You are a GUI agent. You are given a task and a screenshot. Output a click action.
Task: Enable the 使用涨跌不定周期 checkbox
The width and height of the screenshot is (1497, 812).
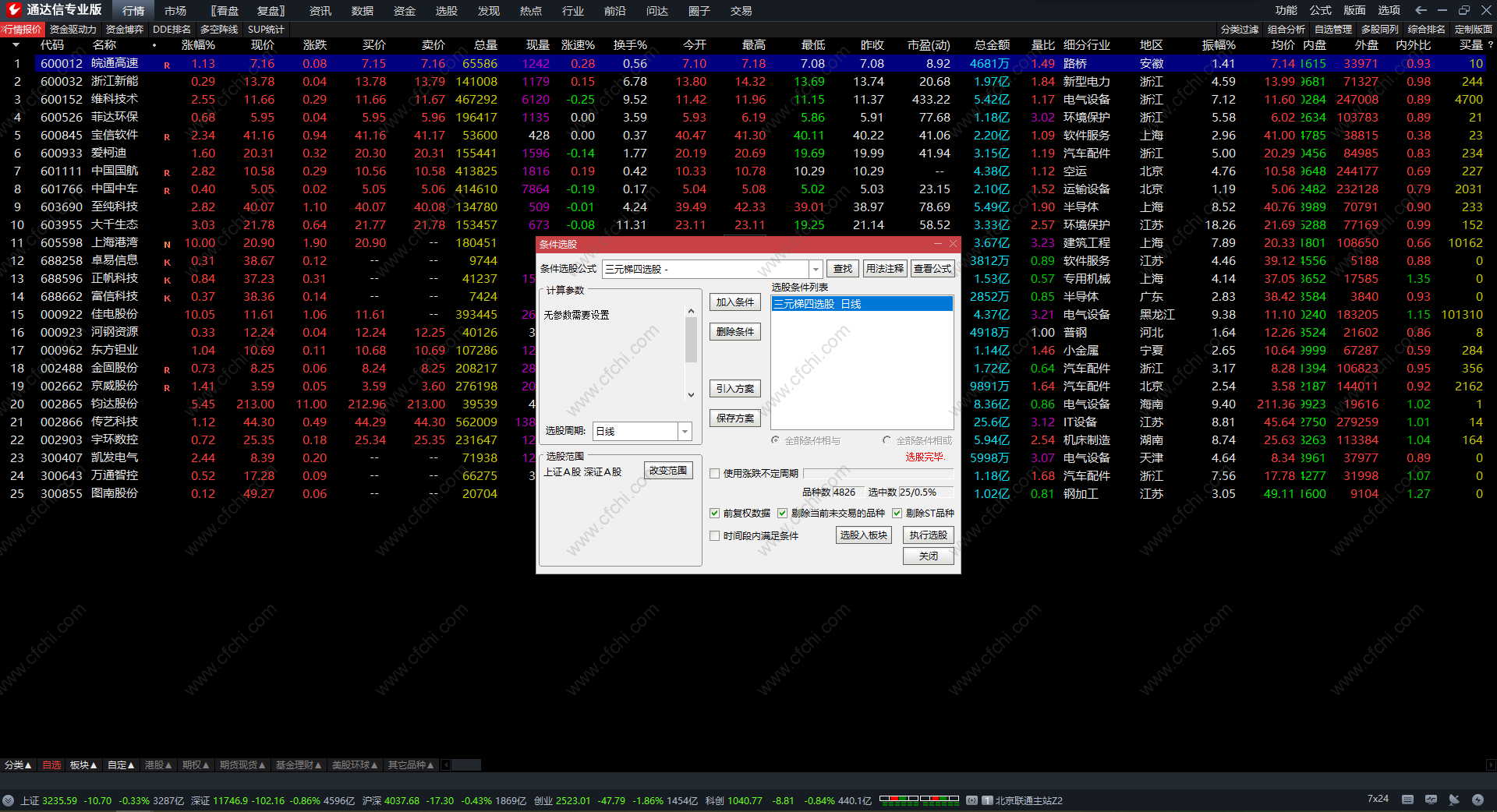(x=715, y=473)
